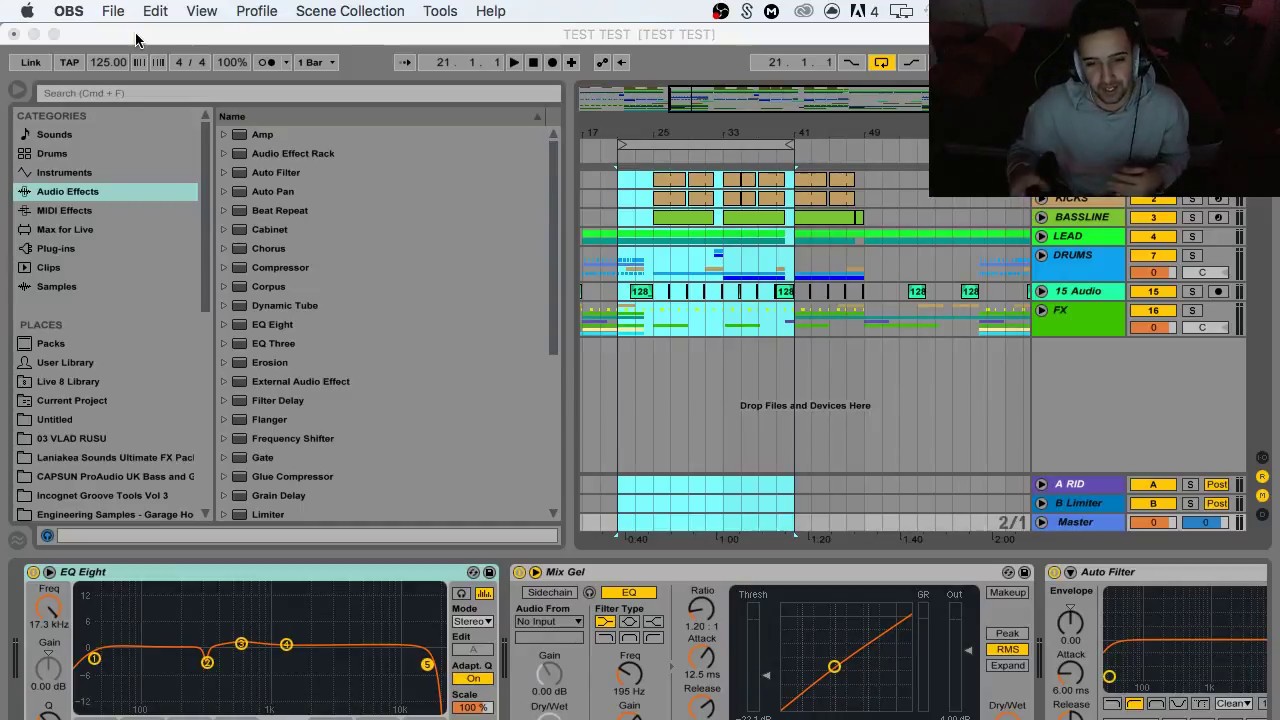Toggle the metronome button
Image resolution: width=1280 pixels, height=720 pixels.
tap(267, 62)
